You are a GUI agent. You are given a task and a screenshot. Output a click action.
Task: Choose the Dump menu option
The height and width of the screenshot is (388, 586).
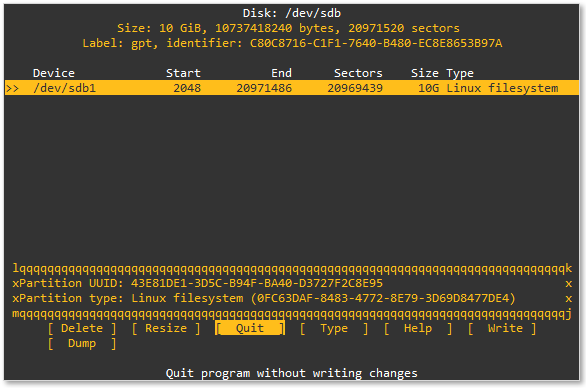pos(82,344)
